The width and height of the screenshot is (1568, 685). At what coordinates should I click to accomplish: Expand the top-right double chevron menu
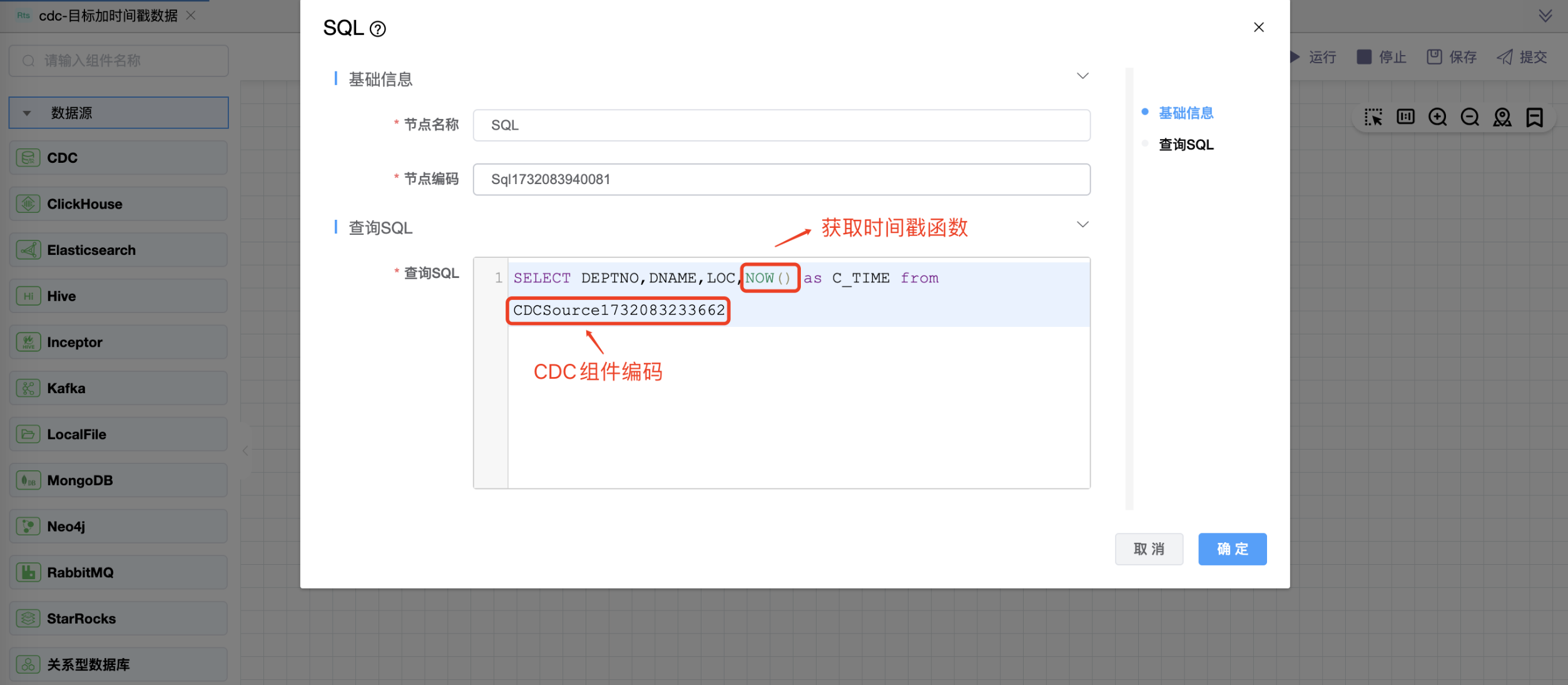[x=1545, y=16]
